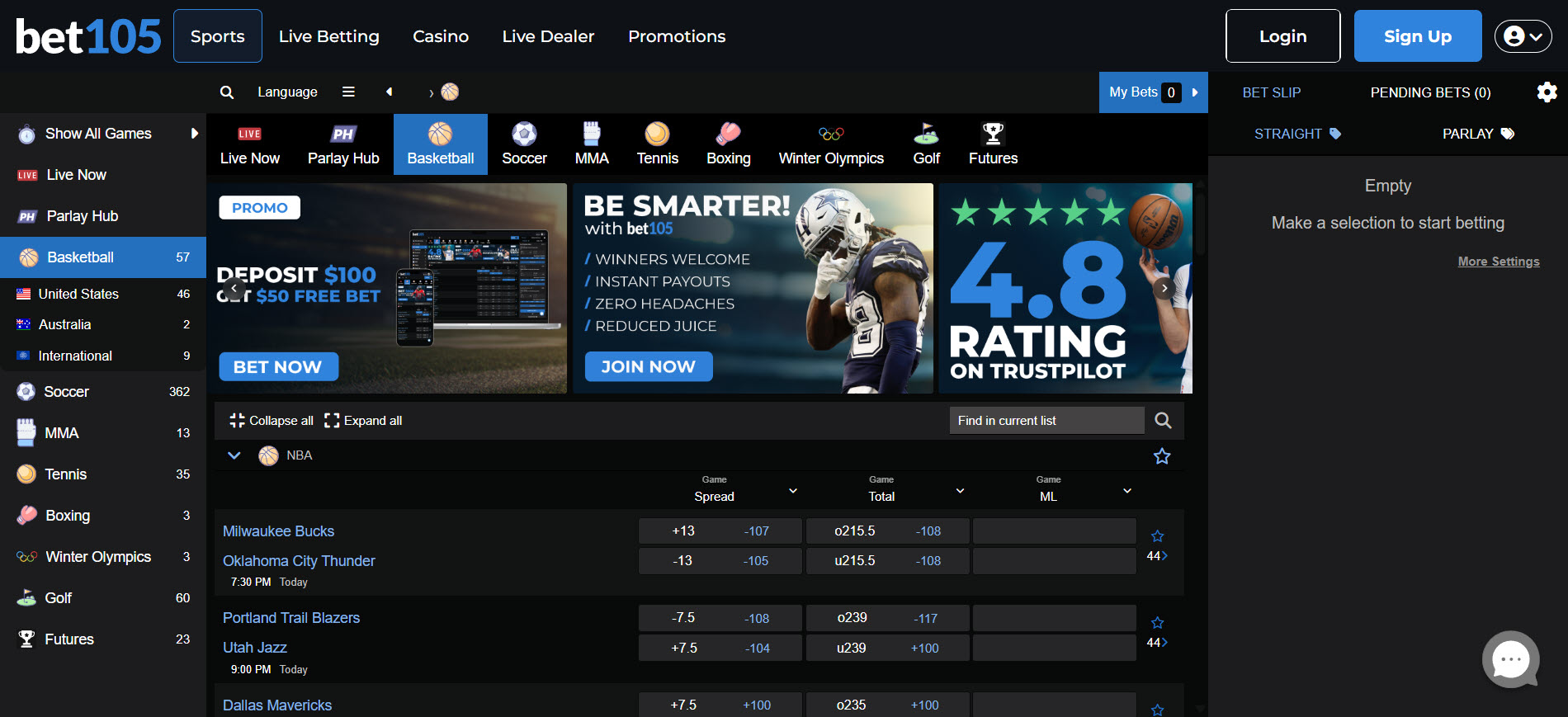
Task: Expand 44 more bets for Bucks game
Action: pos(1157,556)
